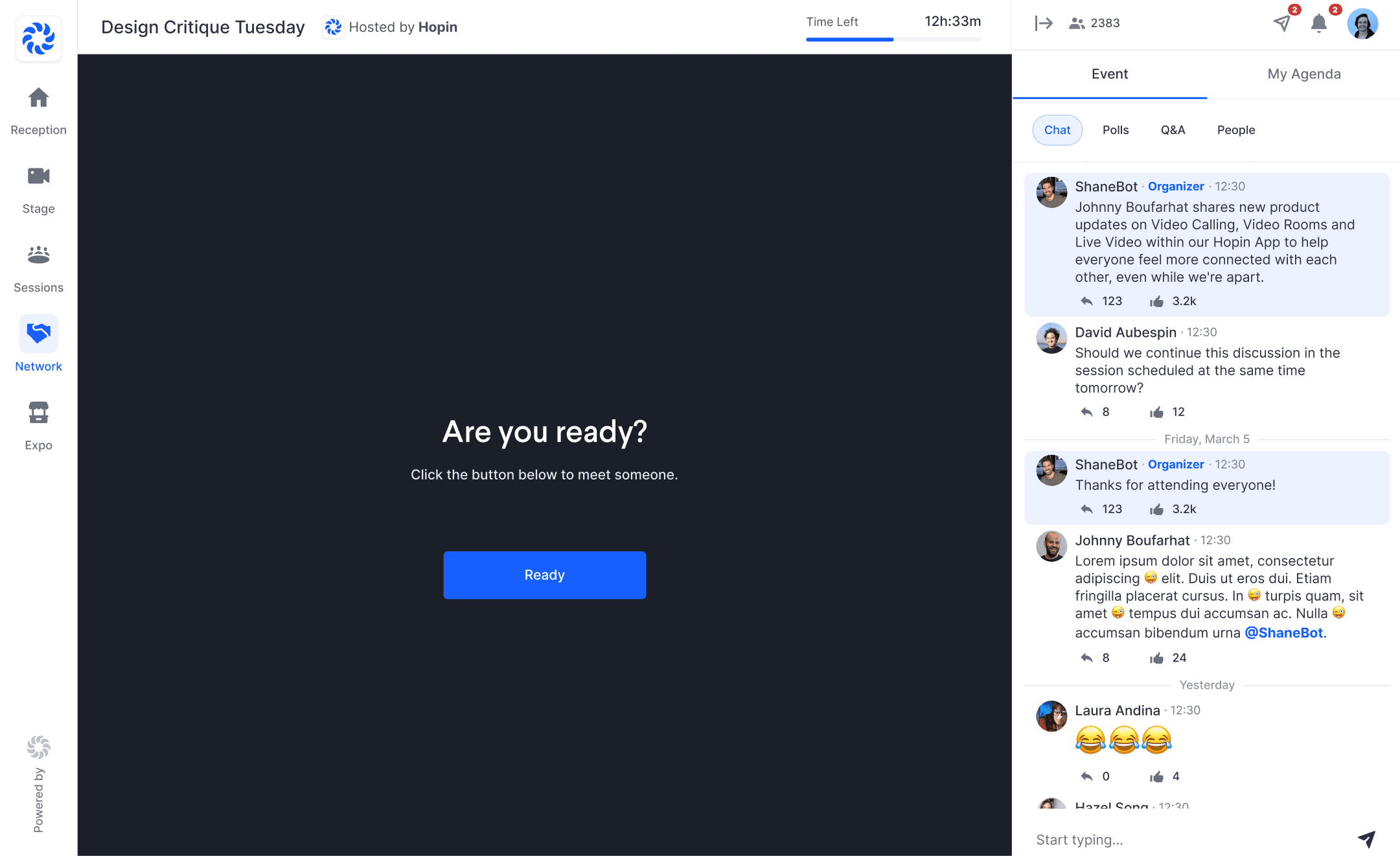Open direct messages paper plane icon
The height and width of the screenshot is (856, 1400).
pos(1281,23)
